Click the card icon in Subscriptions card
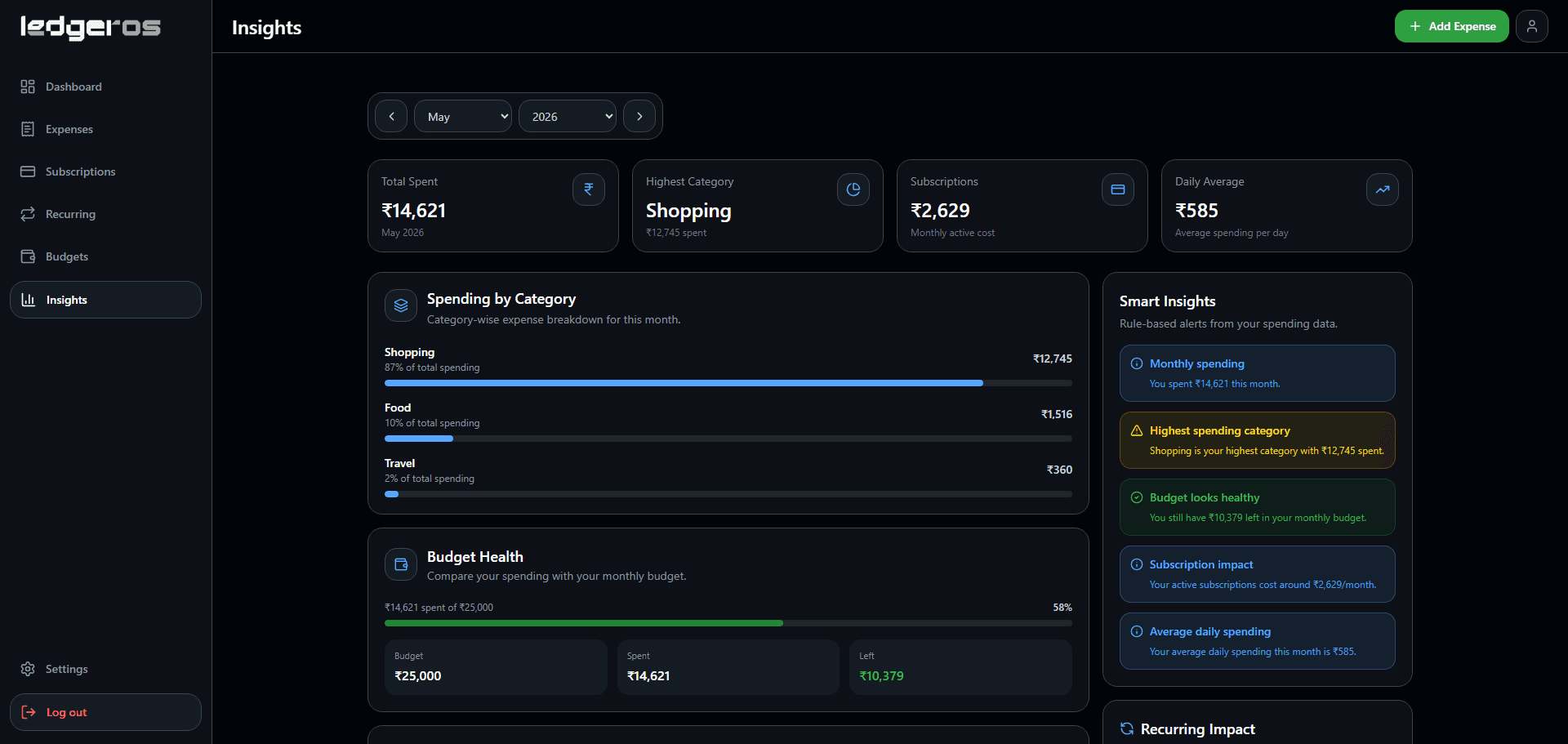Image resolution: width=1568 pixels, height=744 pixels. [x=1118, y=189]
